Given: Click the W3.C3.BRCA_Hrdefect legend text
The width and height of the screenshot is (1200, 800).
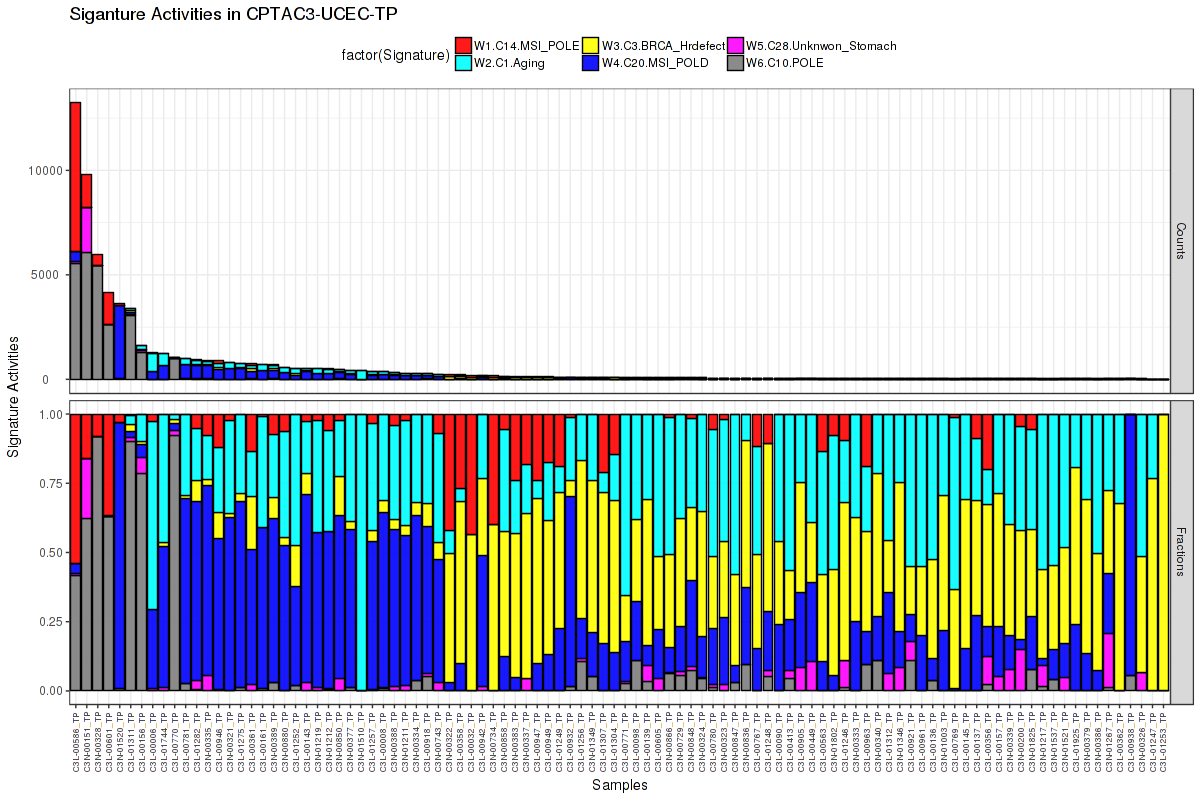Looking at the screenshot, I should (x=655, y=46).
